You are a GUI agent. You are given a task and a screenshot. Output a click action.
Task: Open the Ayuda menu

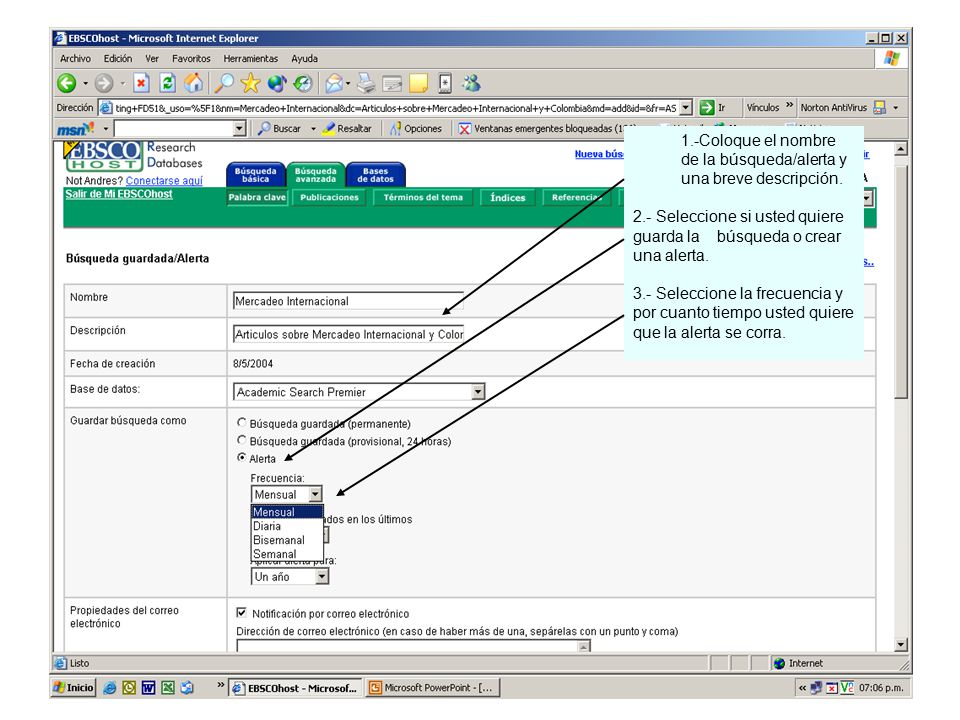304,59
